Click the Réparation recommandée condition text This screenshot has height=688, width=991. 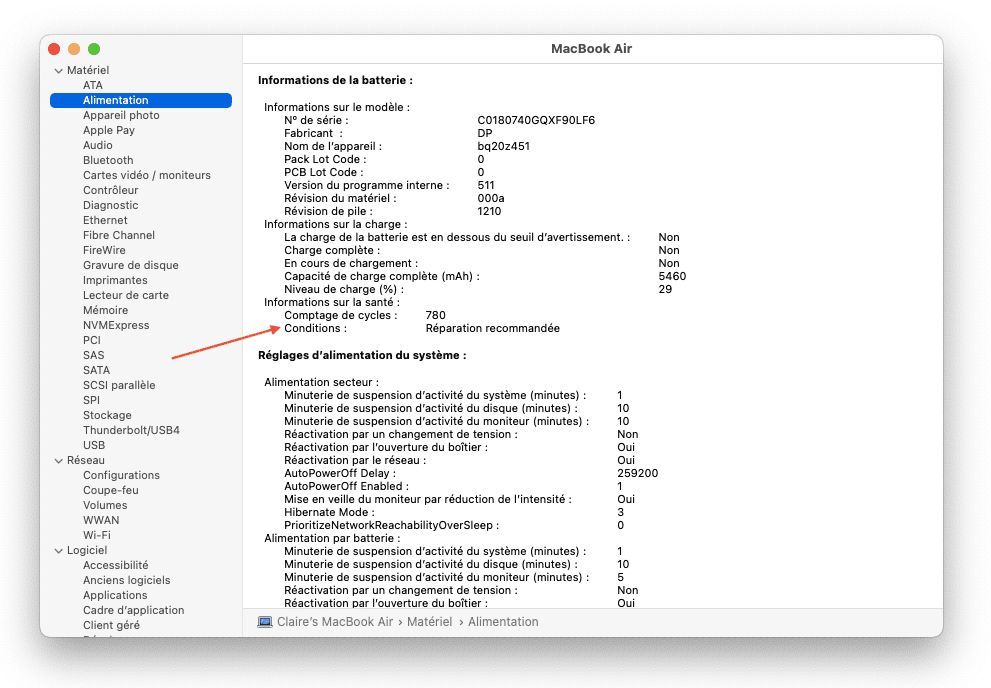(492, 328)
